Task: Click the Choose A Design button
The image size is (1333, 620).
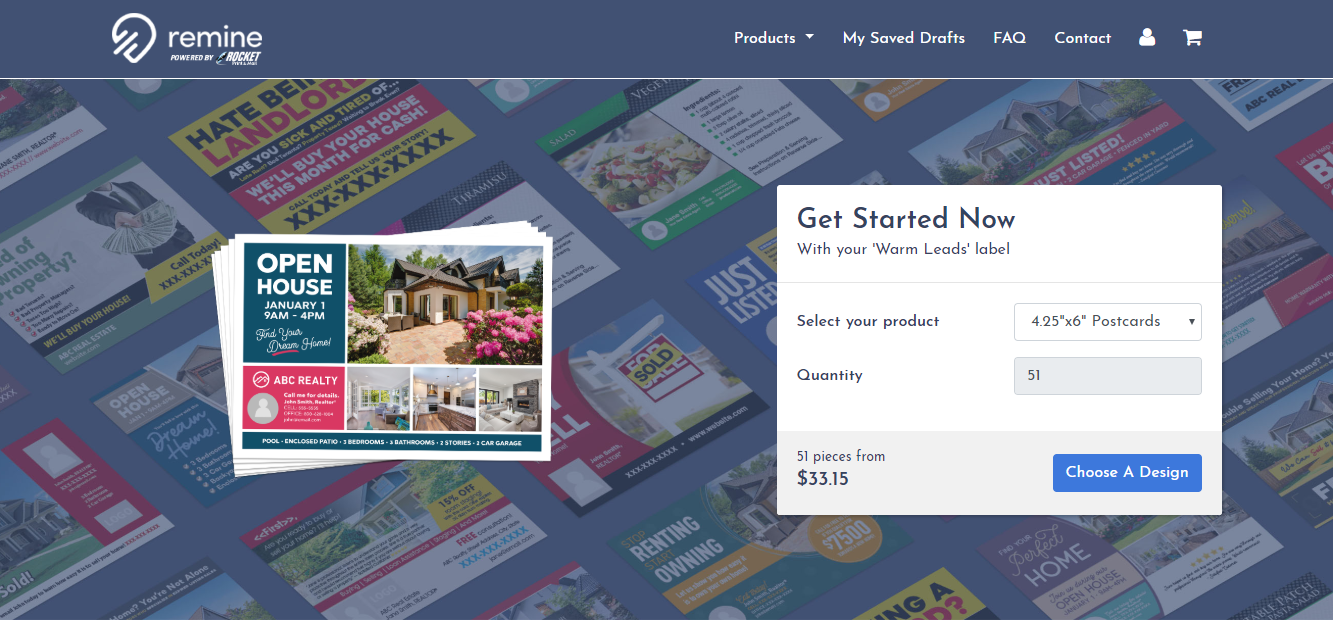Action: coord(1127,472)
